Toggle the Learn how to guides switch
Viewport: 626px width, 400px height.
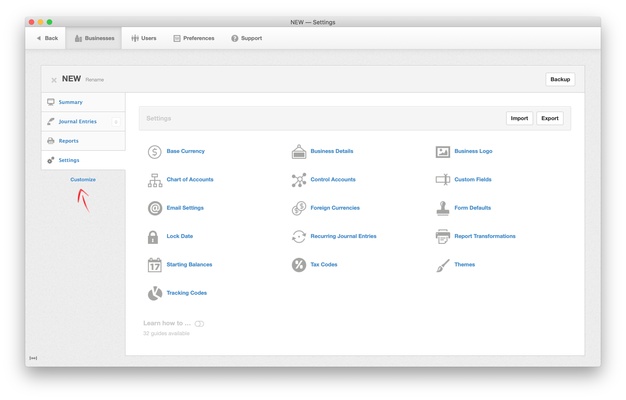coord(199,324)
